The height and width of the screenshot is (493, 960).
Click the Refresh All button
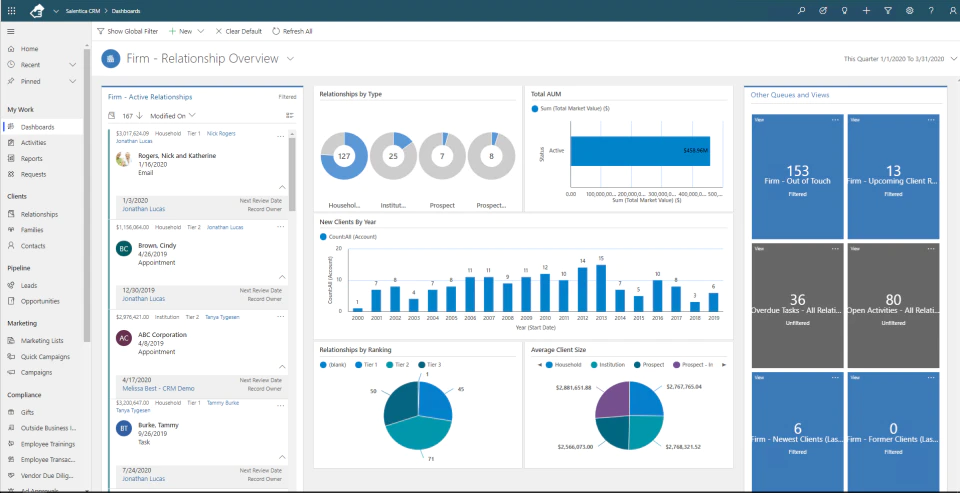[292, 31]
